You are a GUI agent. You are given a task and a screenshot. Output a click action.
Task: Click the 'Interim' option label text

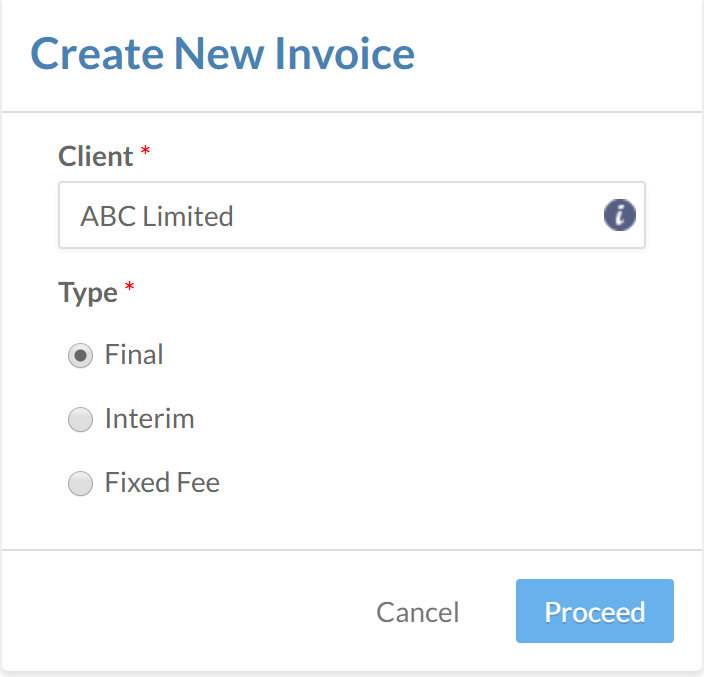pos(149,419)
